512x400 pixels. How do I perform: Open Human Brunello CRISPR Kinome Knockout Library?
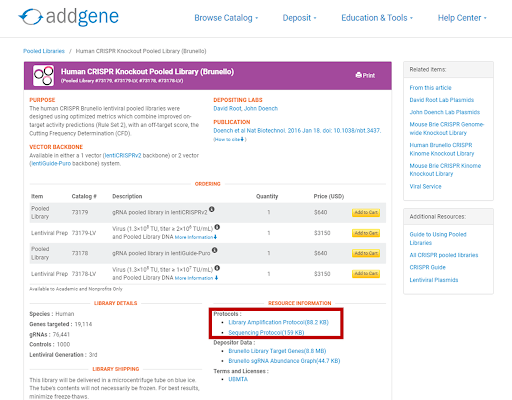442,149
